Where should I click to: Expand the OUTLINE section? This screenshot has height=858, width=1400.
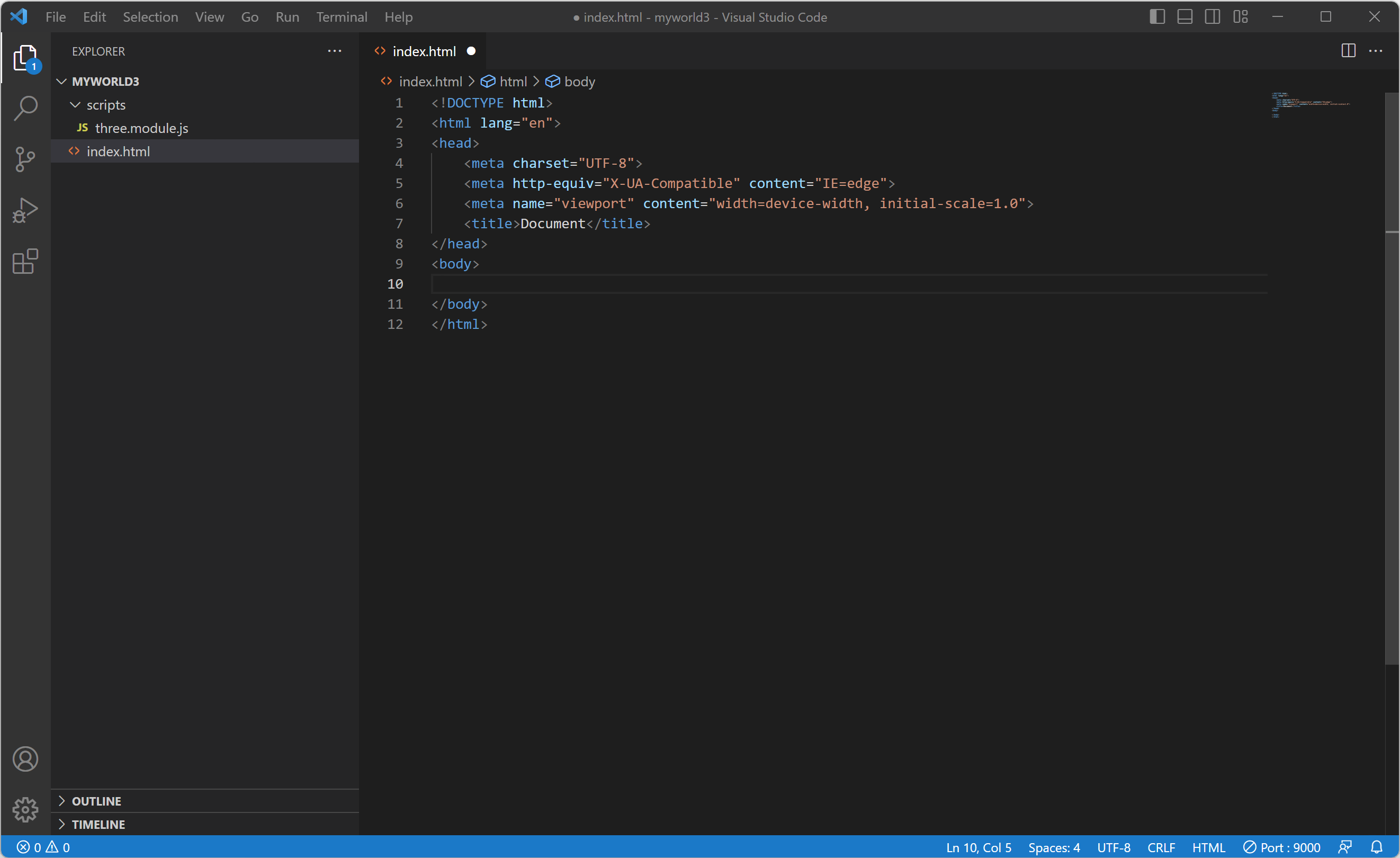pos(96,801)
